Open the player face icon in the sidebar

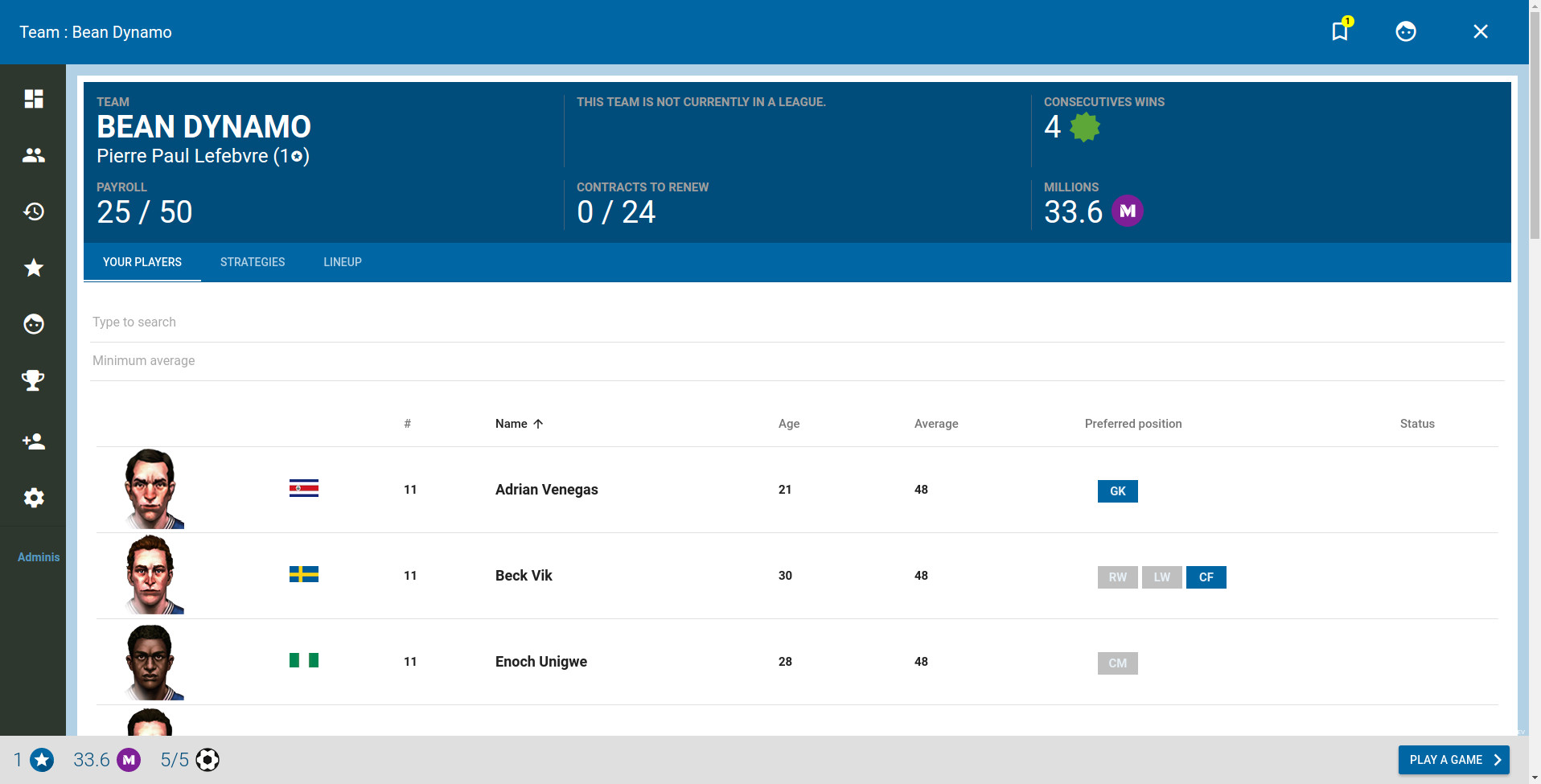pyautogui.click(x=33, y=324)
